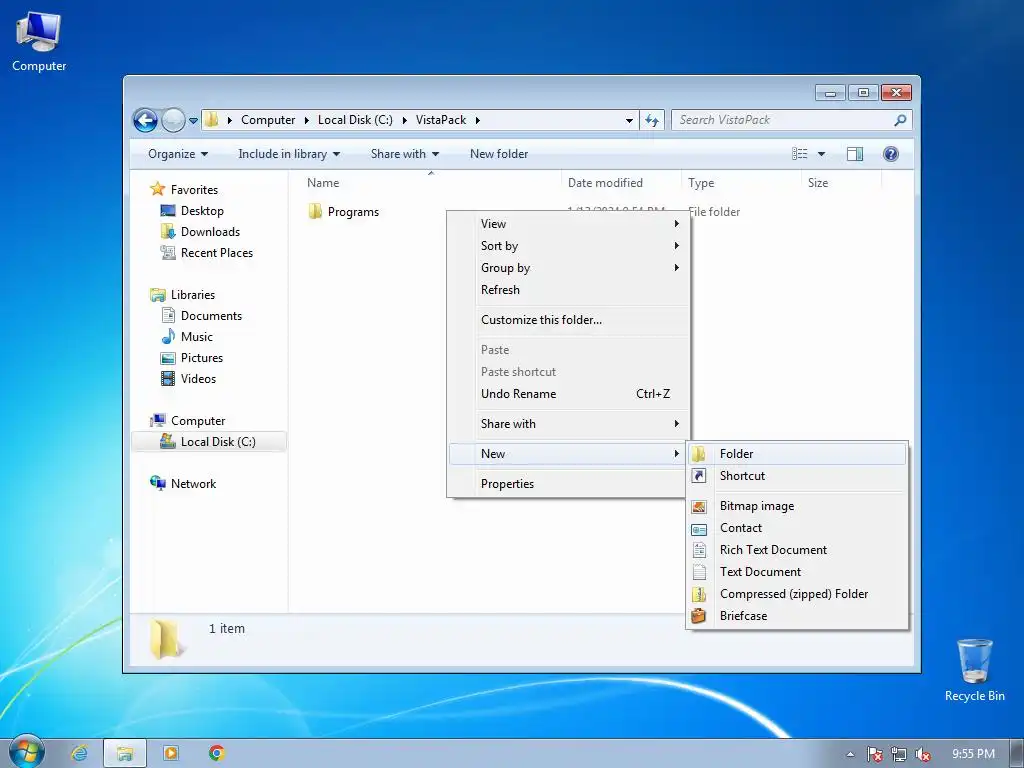Screen dimensions: 1024x768
Task: Create a new Briefcase
Action: pos(797,616)
